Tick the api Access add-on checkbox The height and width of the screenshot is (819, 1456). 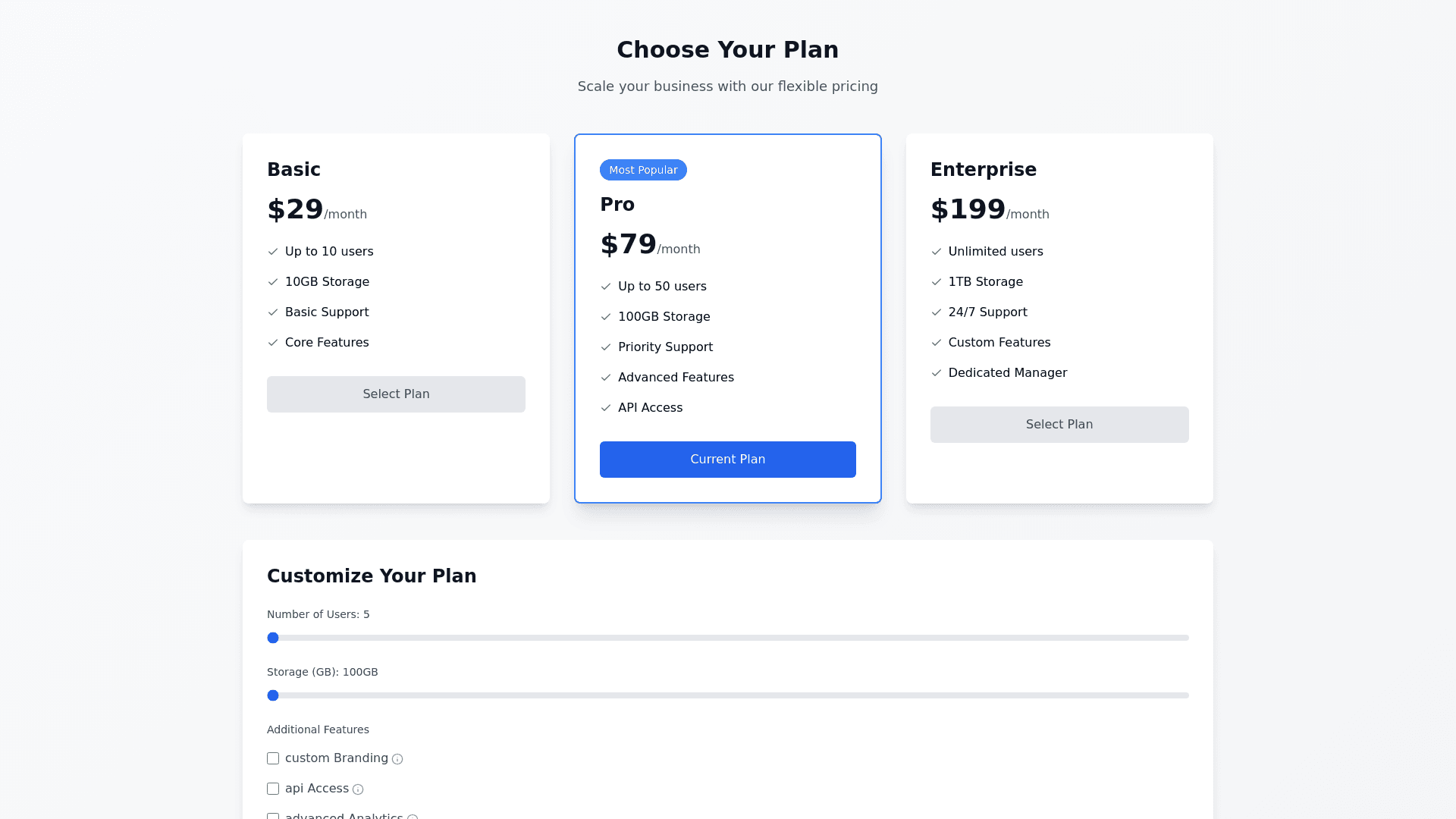click(273, 789)
